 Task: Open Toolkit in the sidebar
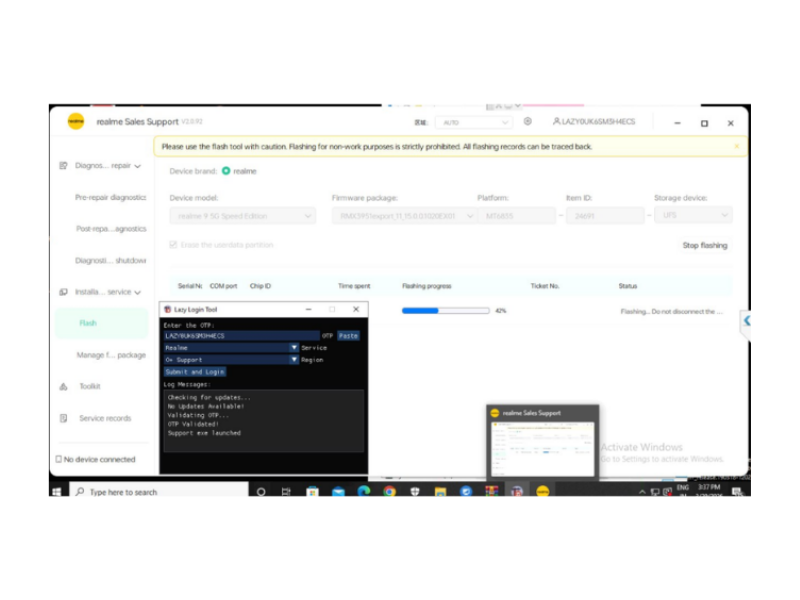click(x=90, y=386)
